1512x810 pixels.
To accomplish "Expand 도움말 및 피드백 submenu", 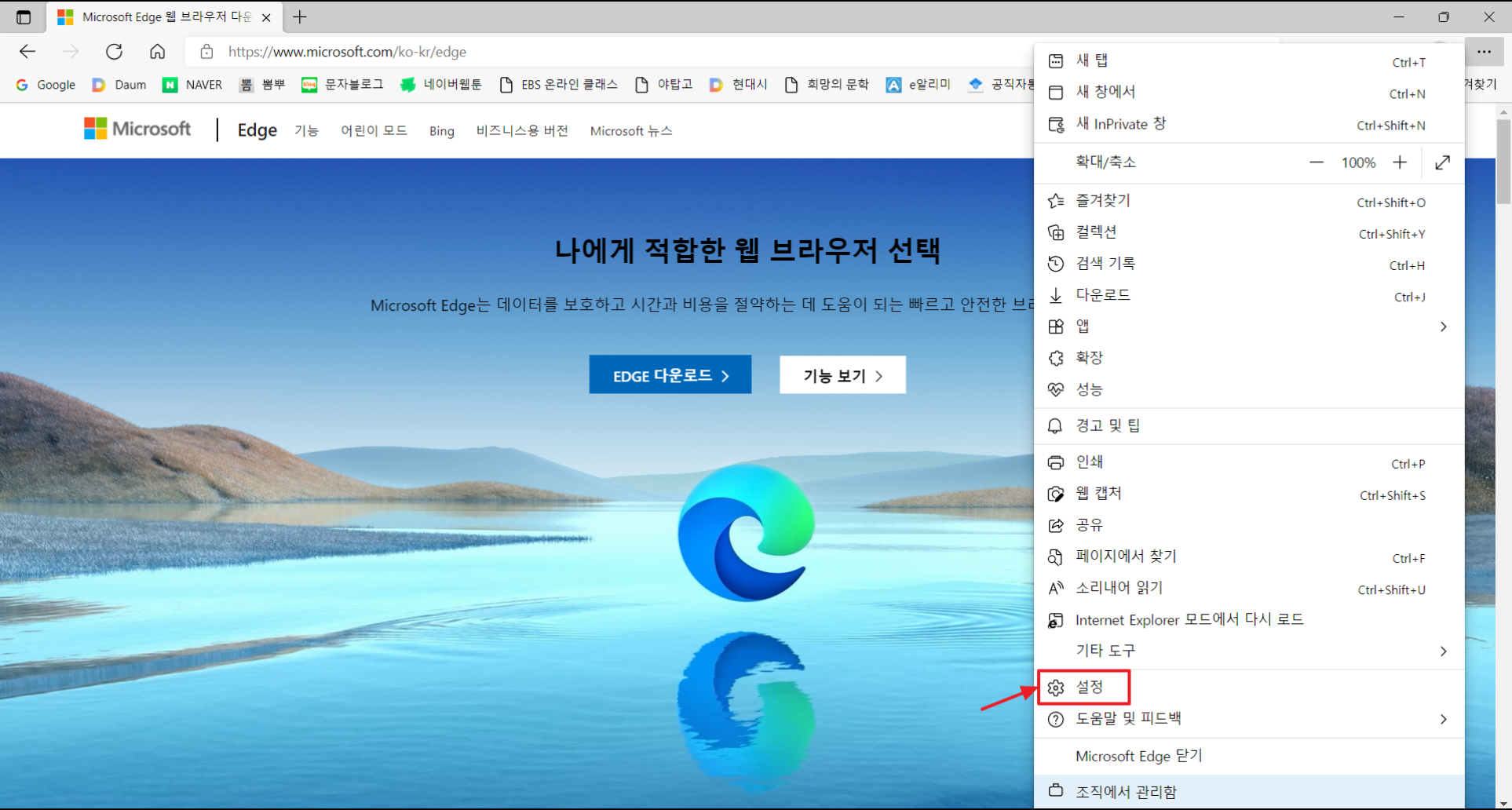I will (x=1249, y=719).
